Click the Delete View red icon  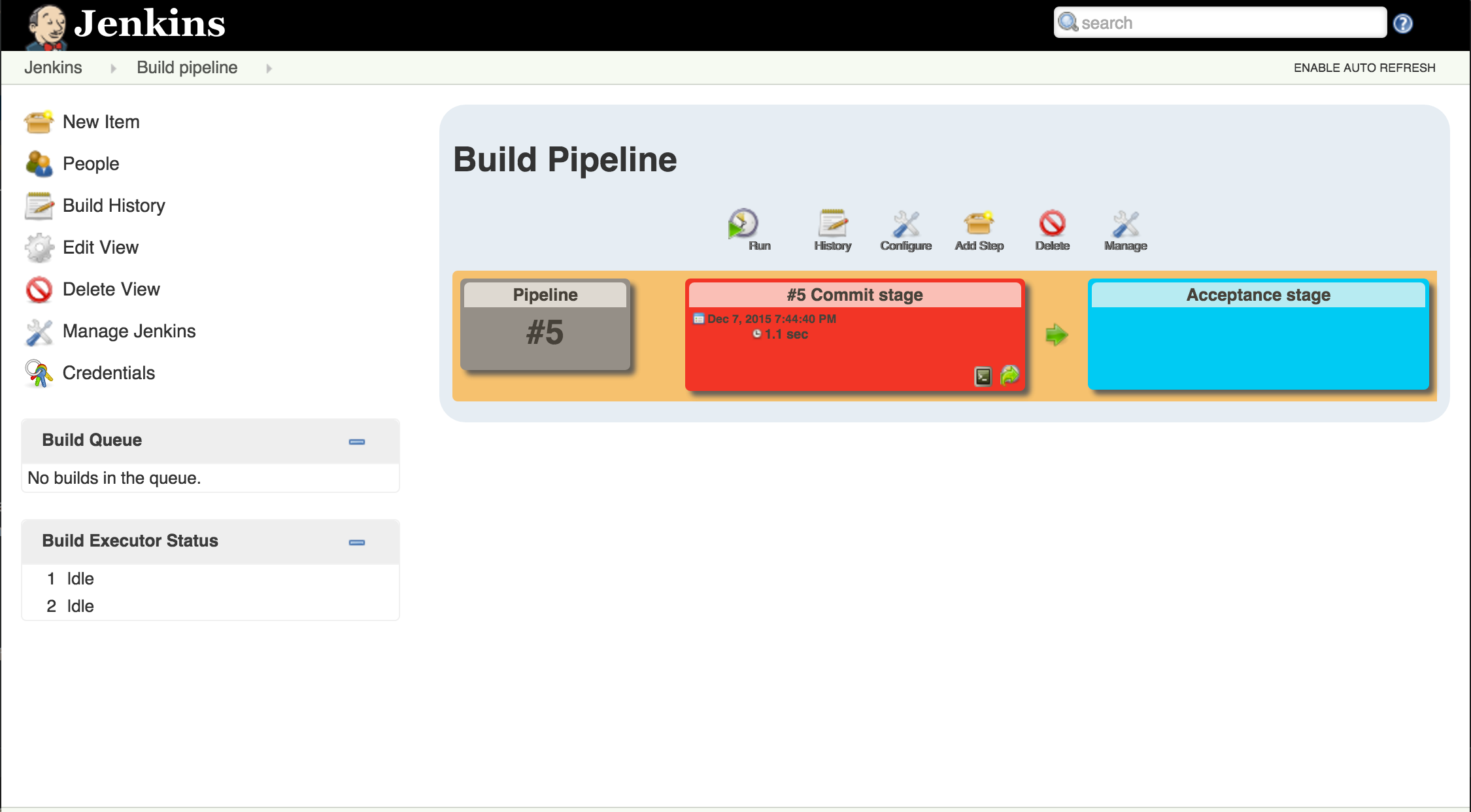[x=39, y=289]
